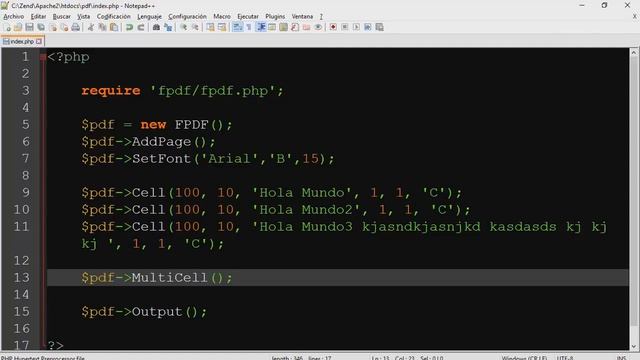Viewport: 640px width, 360px height.
Task: Click the Save file toolbar icon
Action: (x=29, y=27)
